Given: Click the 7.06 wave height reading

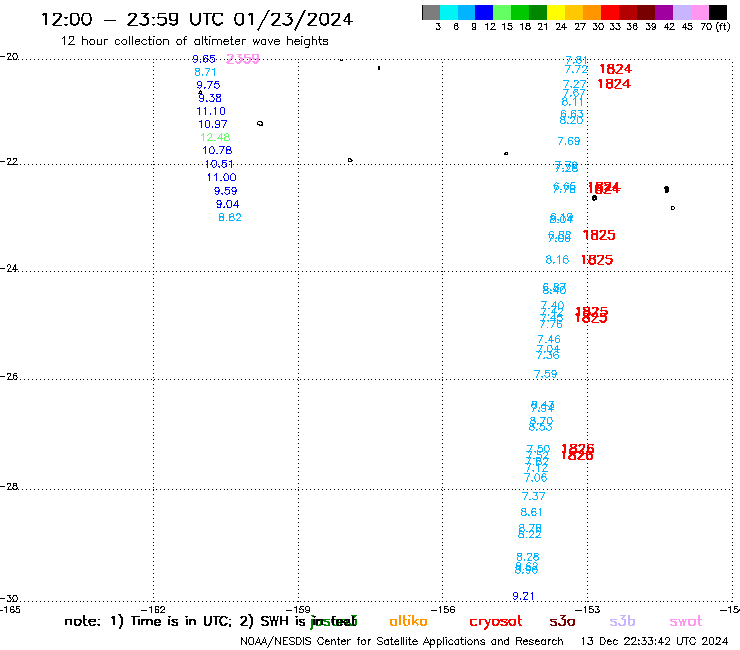Looking at the screenshot, I should (535, 478).
